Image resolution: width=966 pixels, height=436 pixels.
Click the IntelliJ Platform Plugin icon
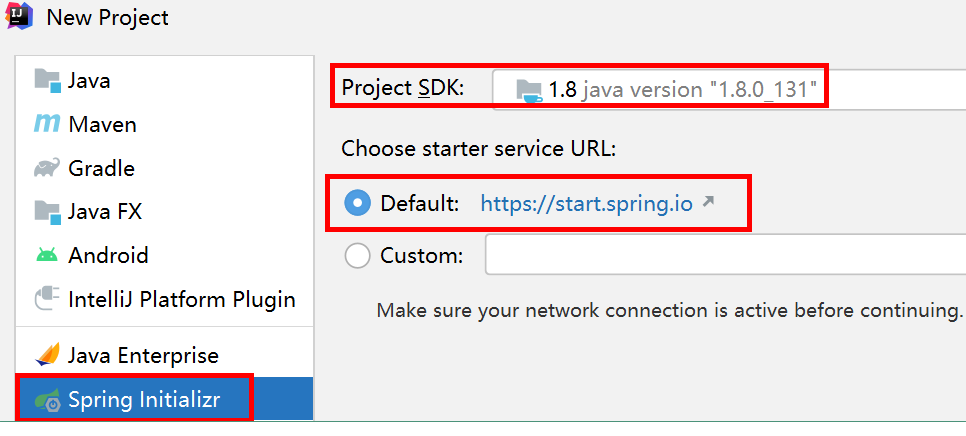(x=47, y=299)
